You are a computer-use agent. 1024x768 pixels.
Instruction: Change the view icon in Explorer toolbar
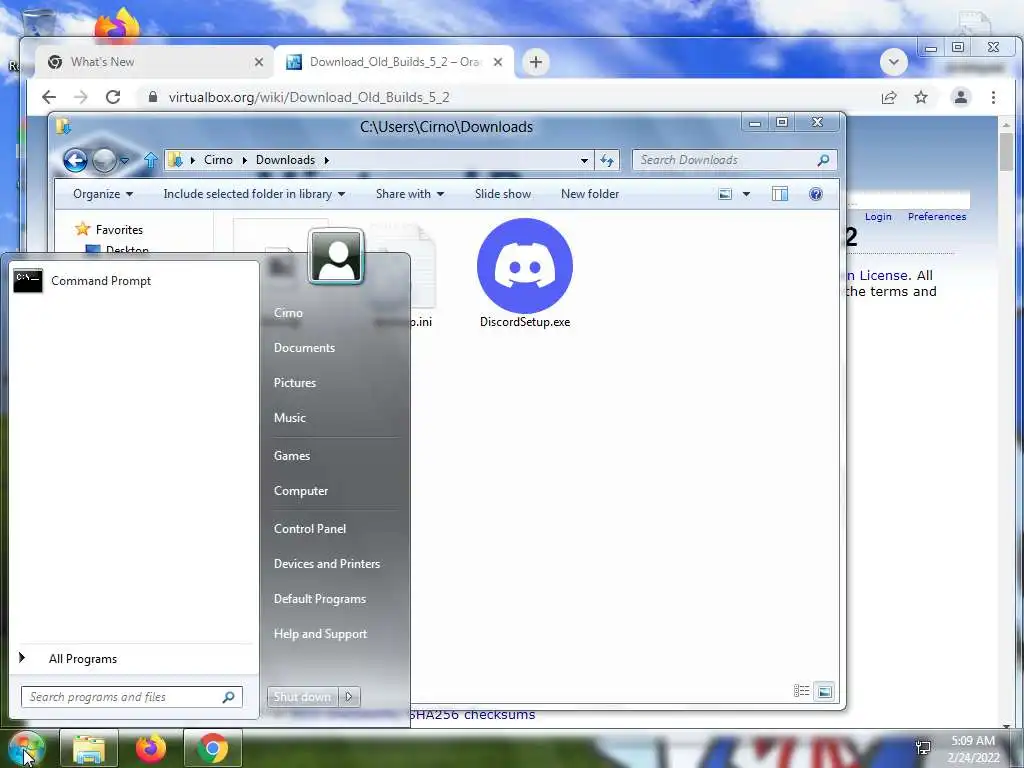click(x=725, y=194)
